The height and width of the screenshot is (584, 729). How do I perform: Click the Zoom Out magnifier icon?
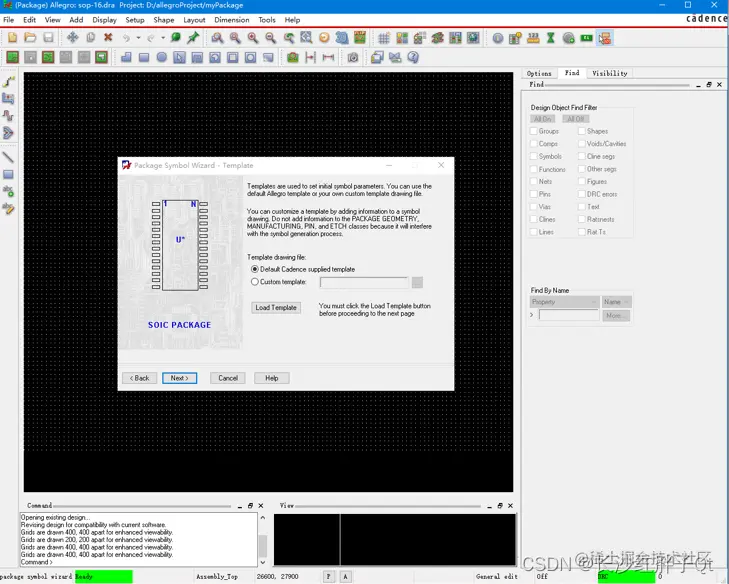(x=271, y=38)
